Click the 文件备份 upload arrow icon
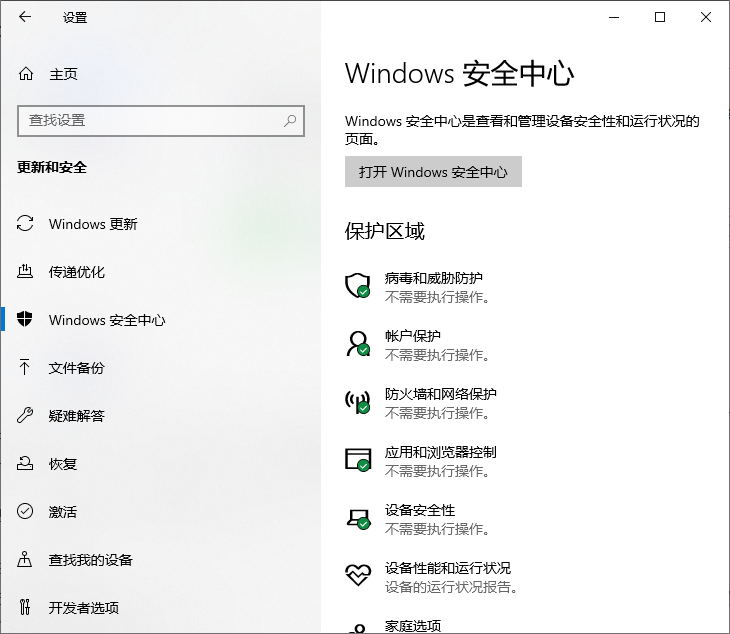730x634 pixels. (x=25, y=367)
